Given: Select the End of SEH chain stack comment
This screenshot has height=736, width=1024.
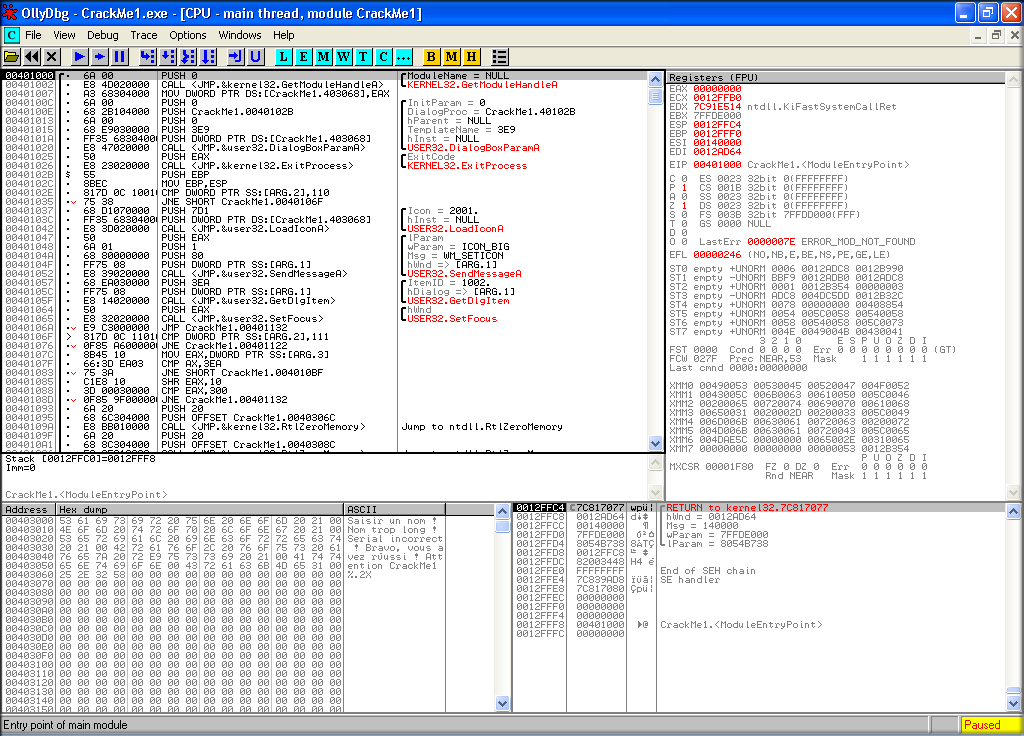Looking at the screenshot, I should (707, 571).
